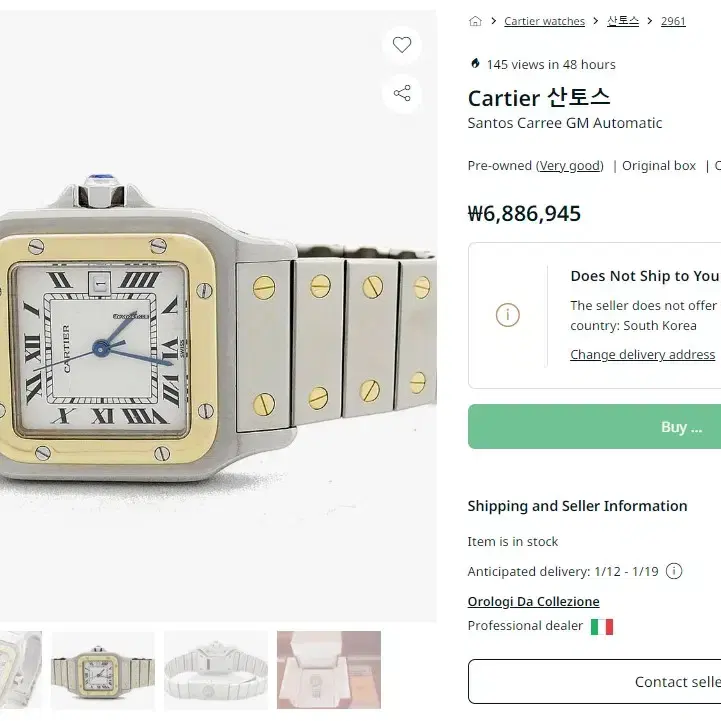The height and width of the screenshot is (721, 721).
Task: Click the green Buy button
Action: click(x=595, y=427)
